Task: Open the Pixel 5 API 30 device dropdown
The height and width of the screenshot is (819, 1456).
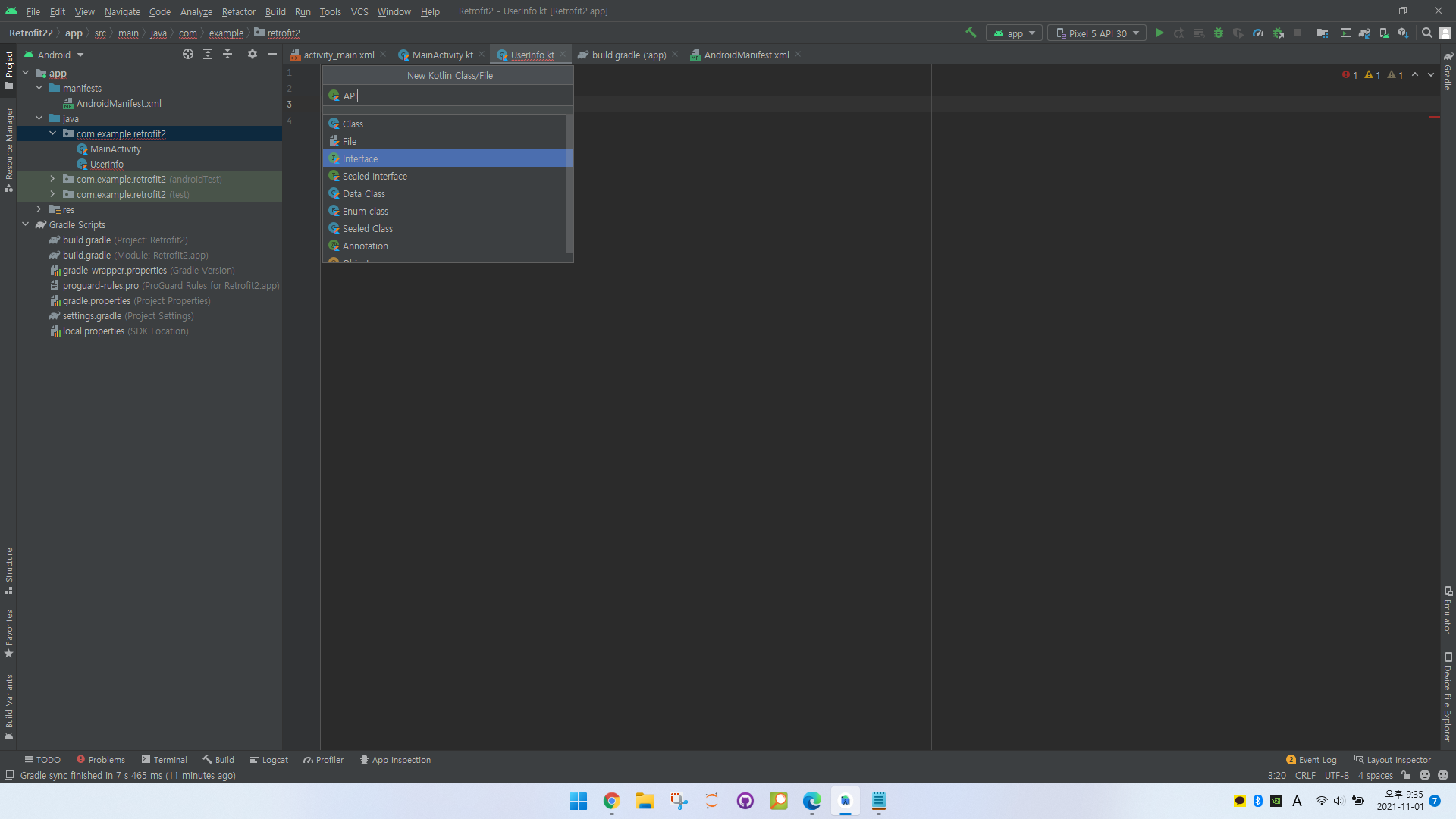Action: point(1097,33)
